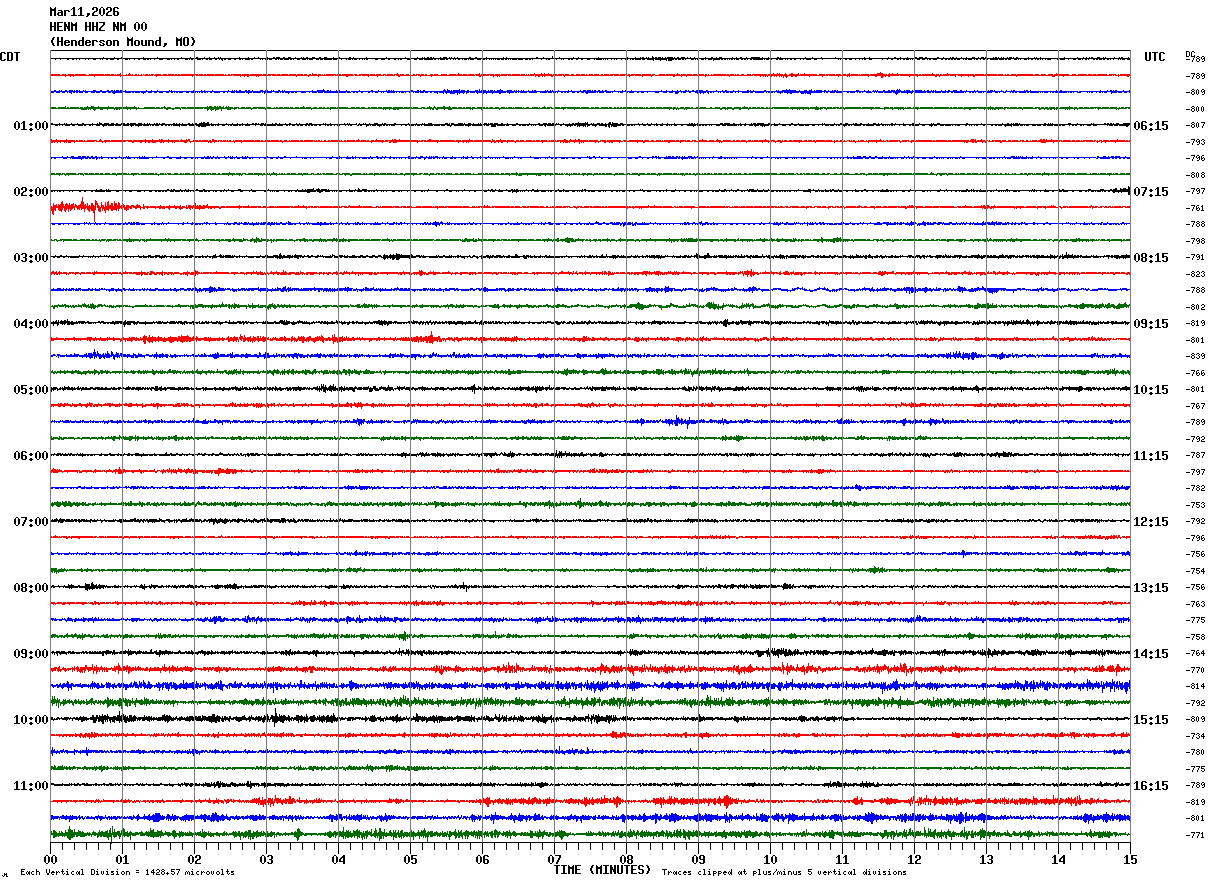
Task: Click the 06:15 UTC time label
Action: [x=1151, y=126]
